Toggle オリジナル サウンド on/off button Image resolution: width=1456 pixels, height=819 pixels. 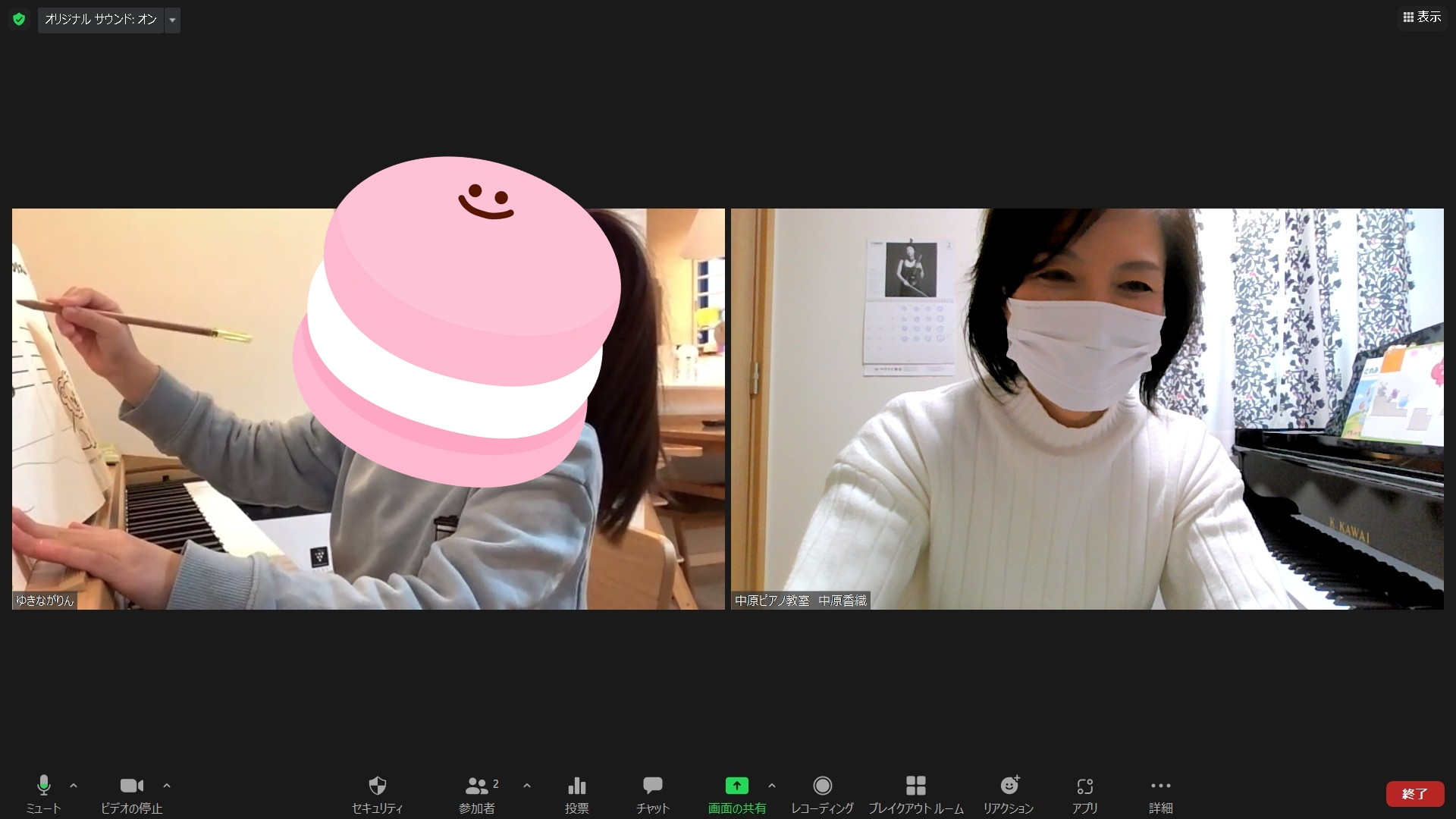[x=100, y=20]
